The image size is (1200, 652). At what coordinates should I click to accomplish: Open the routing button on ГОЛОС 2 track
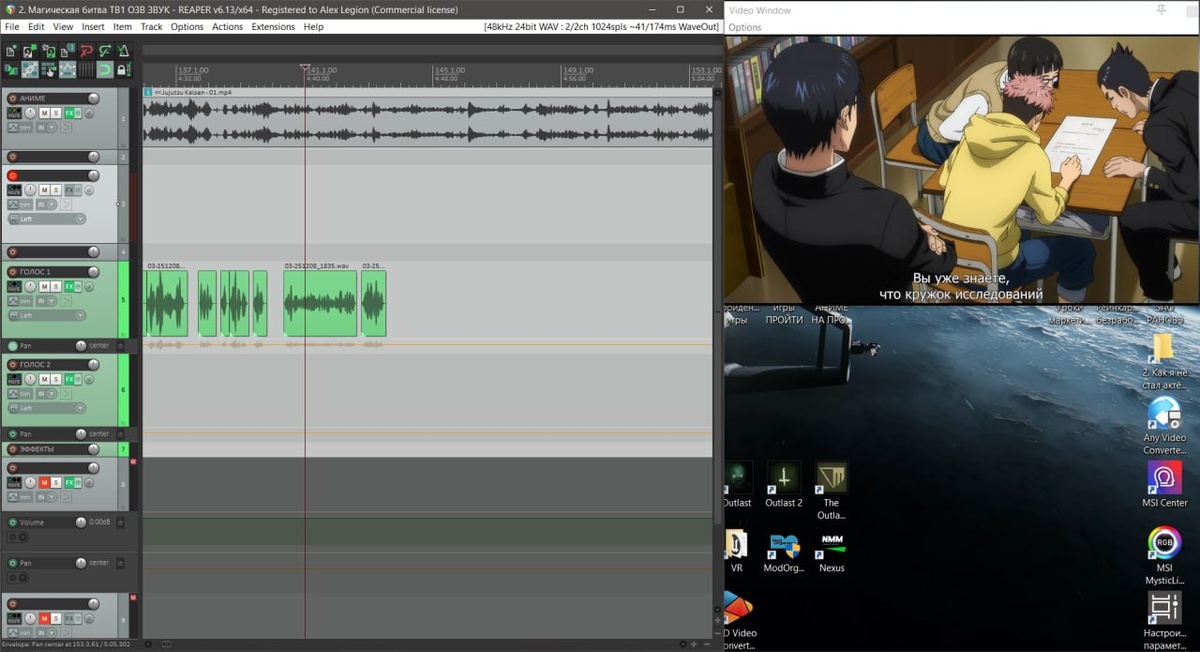coord(14,379)
